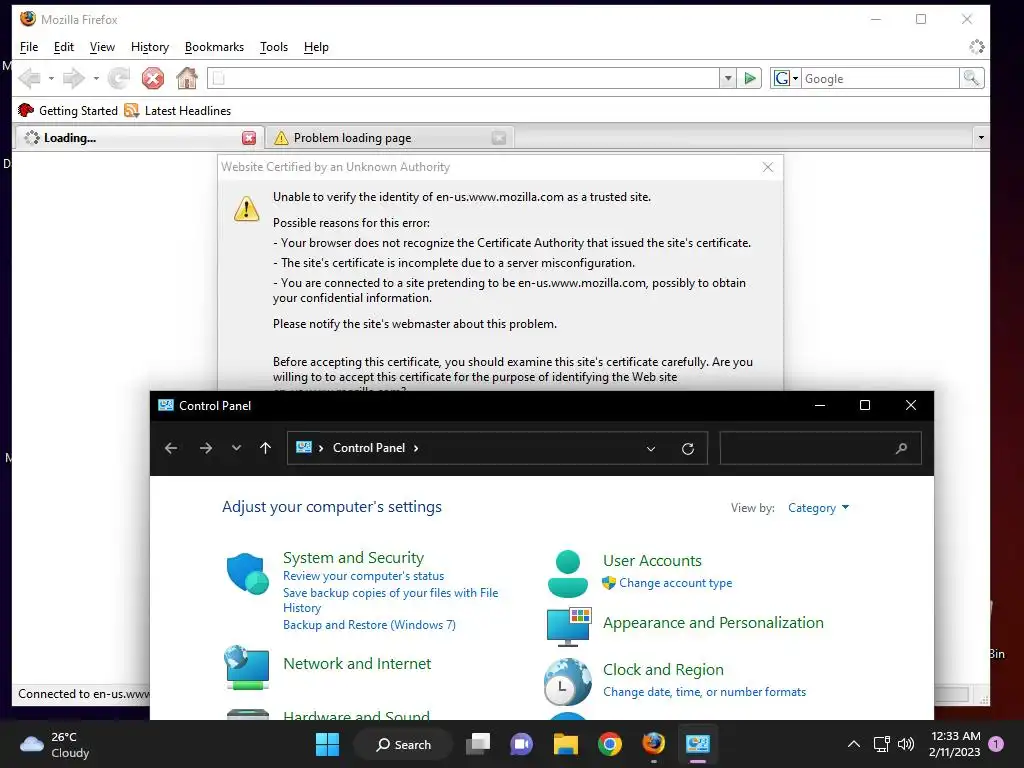Reload the page in Firefox toolbar
Viewport: 1024px width, 768px height.
click(118, 78)
